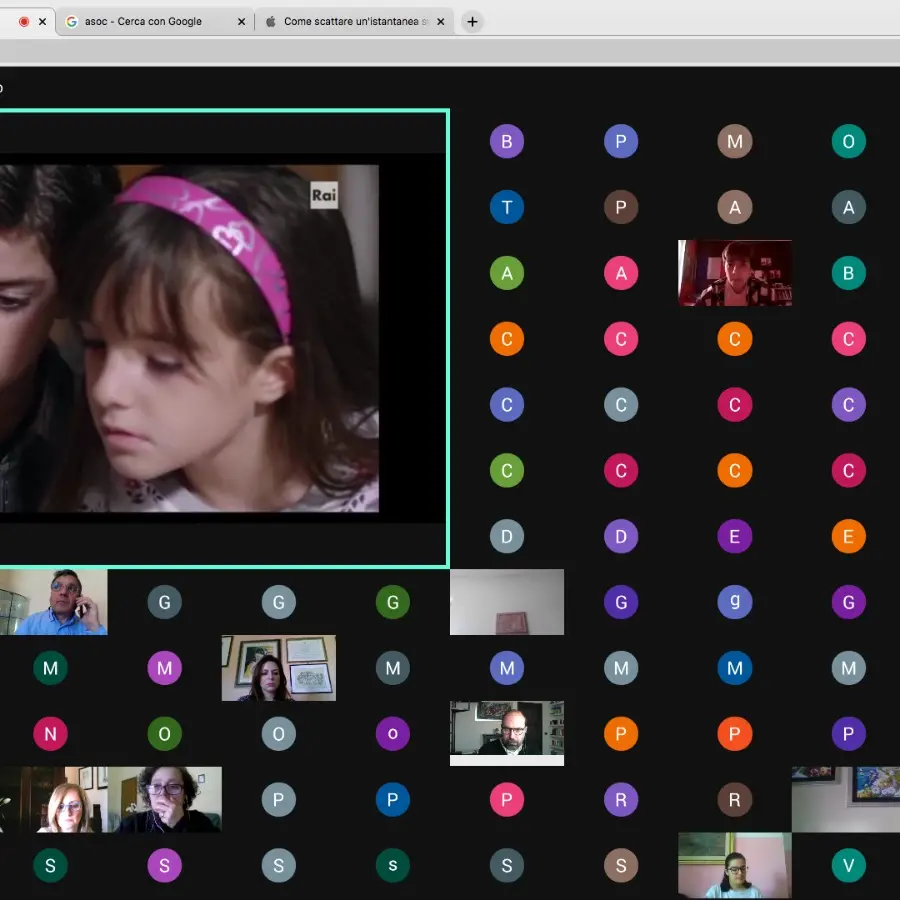Select video of young man in plaid shirt
This screenshot has width=900, height=900.
(734, 273)
